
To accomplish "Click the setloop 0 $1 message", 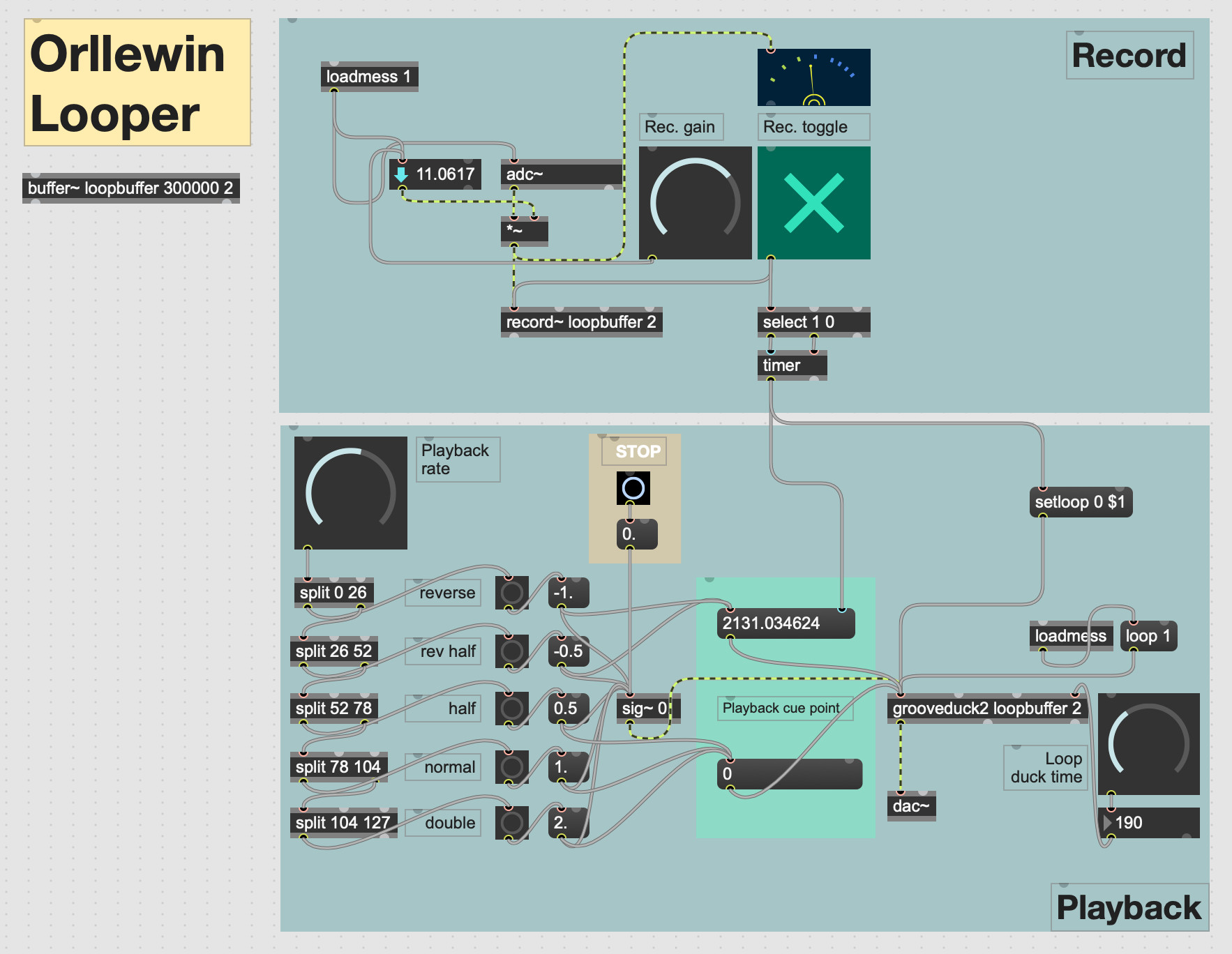I will point(1081,502).
